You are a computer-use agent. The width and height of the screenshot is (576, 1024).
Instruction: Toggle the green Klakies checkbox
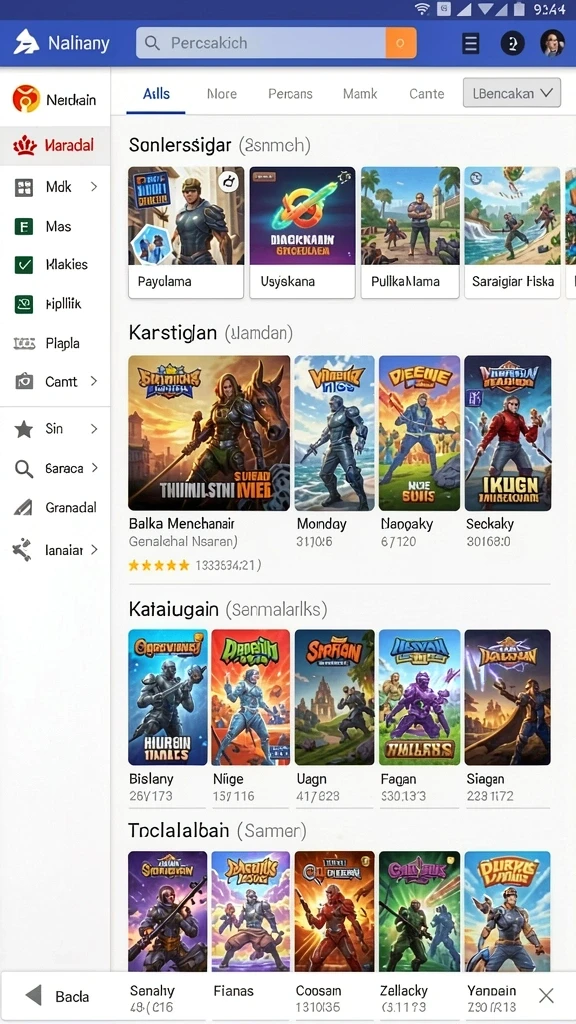tap(24, 265)
